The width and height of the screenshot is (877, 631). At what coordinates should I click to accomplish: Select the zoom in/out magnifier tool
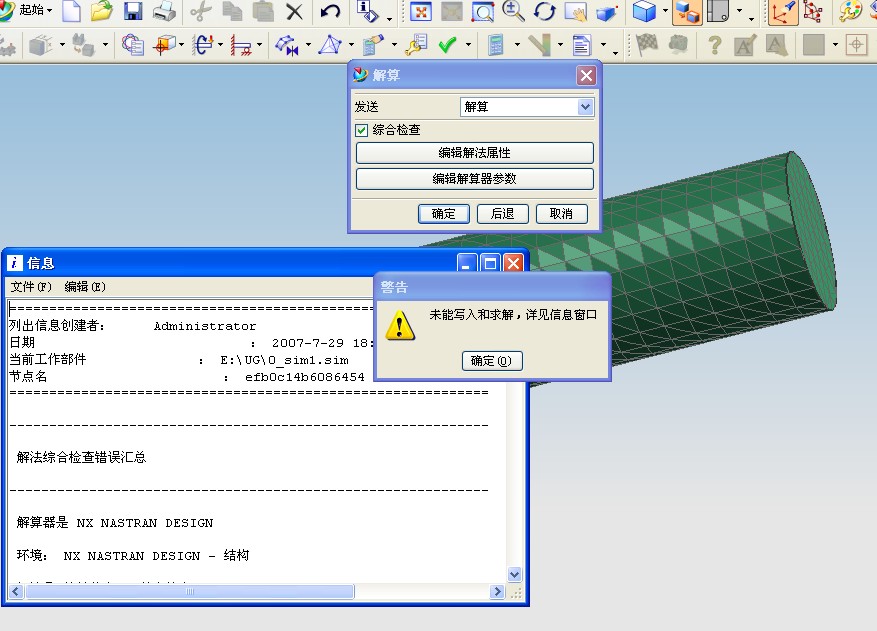pos(513,11)
